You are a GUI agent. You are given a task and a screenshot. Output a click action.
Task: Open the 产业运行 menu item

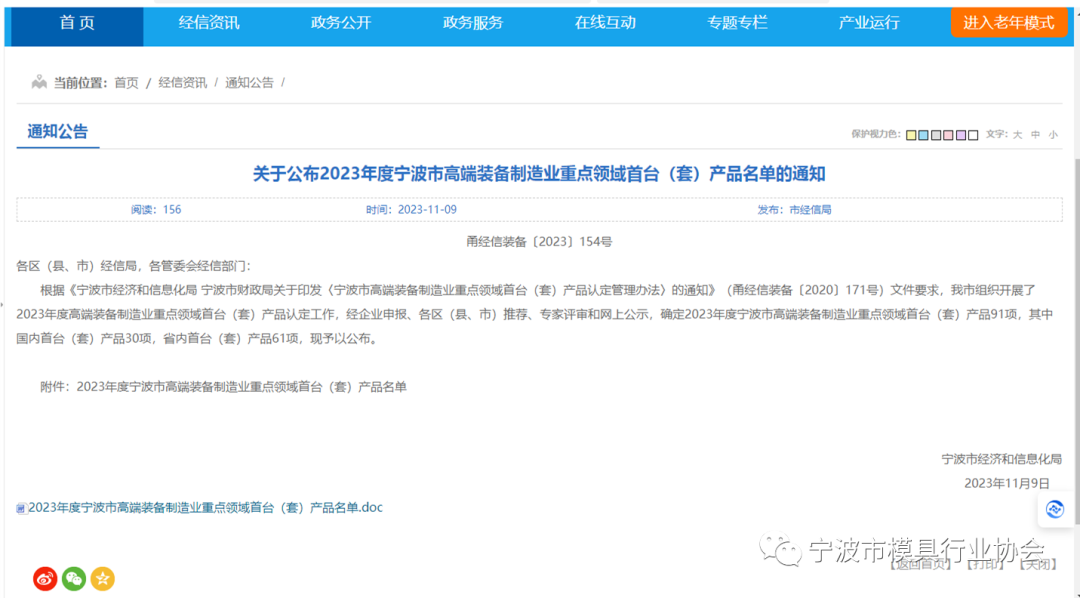[869, 22]
